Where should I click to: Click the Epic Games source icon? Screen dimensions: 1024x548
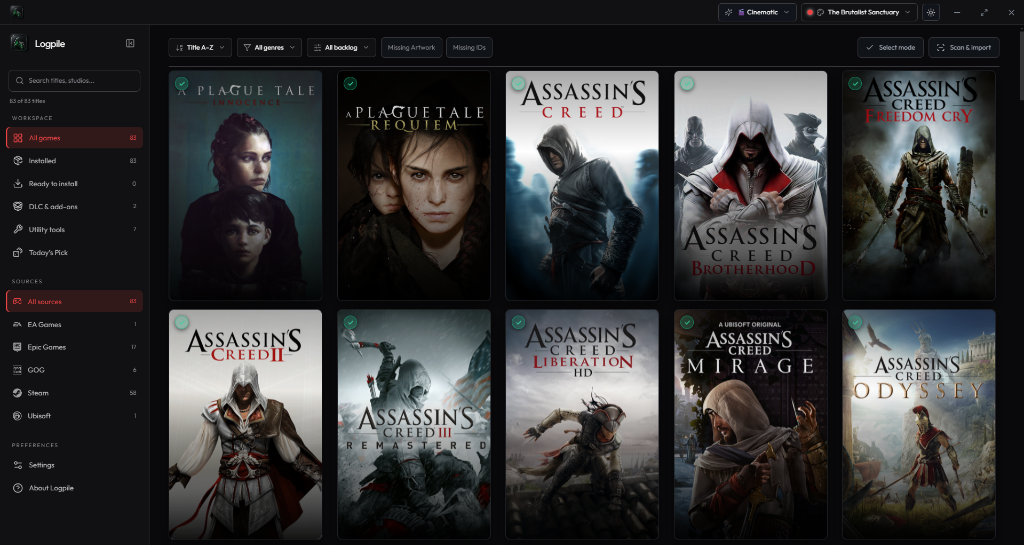click(x=18, y=347)
